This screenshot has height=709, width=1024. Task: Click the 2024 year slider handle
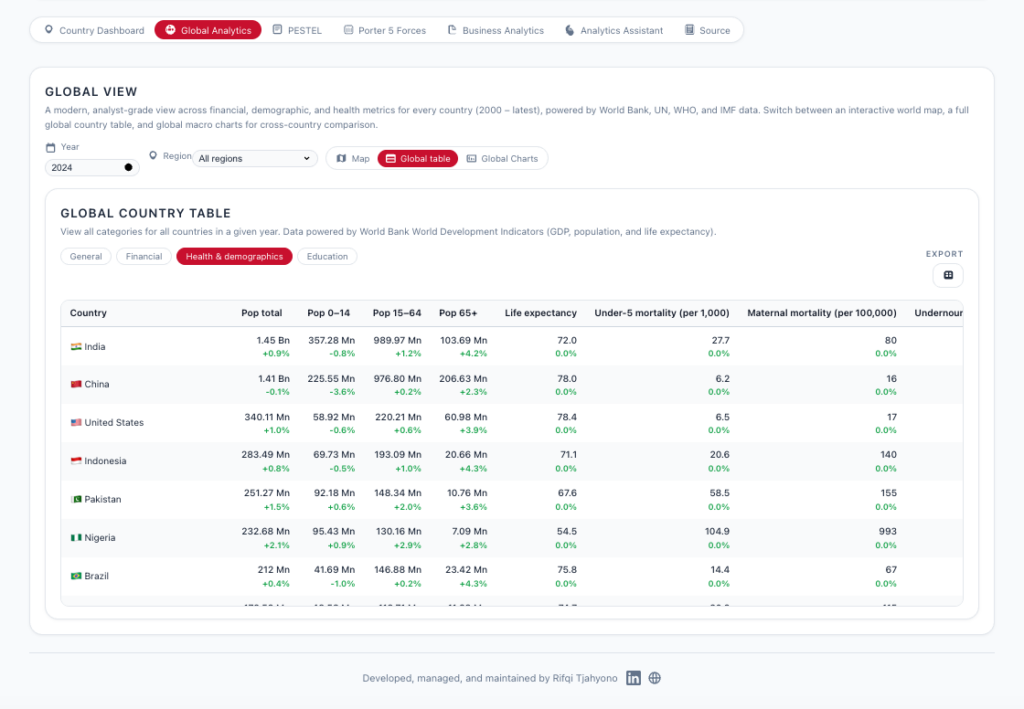(128, 168)
